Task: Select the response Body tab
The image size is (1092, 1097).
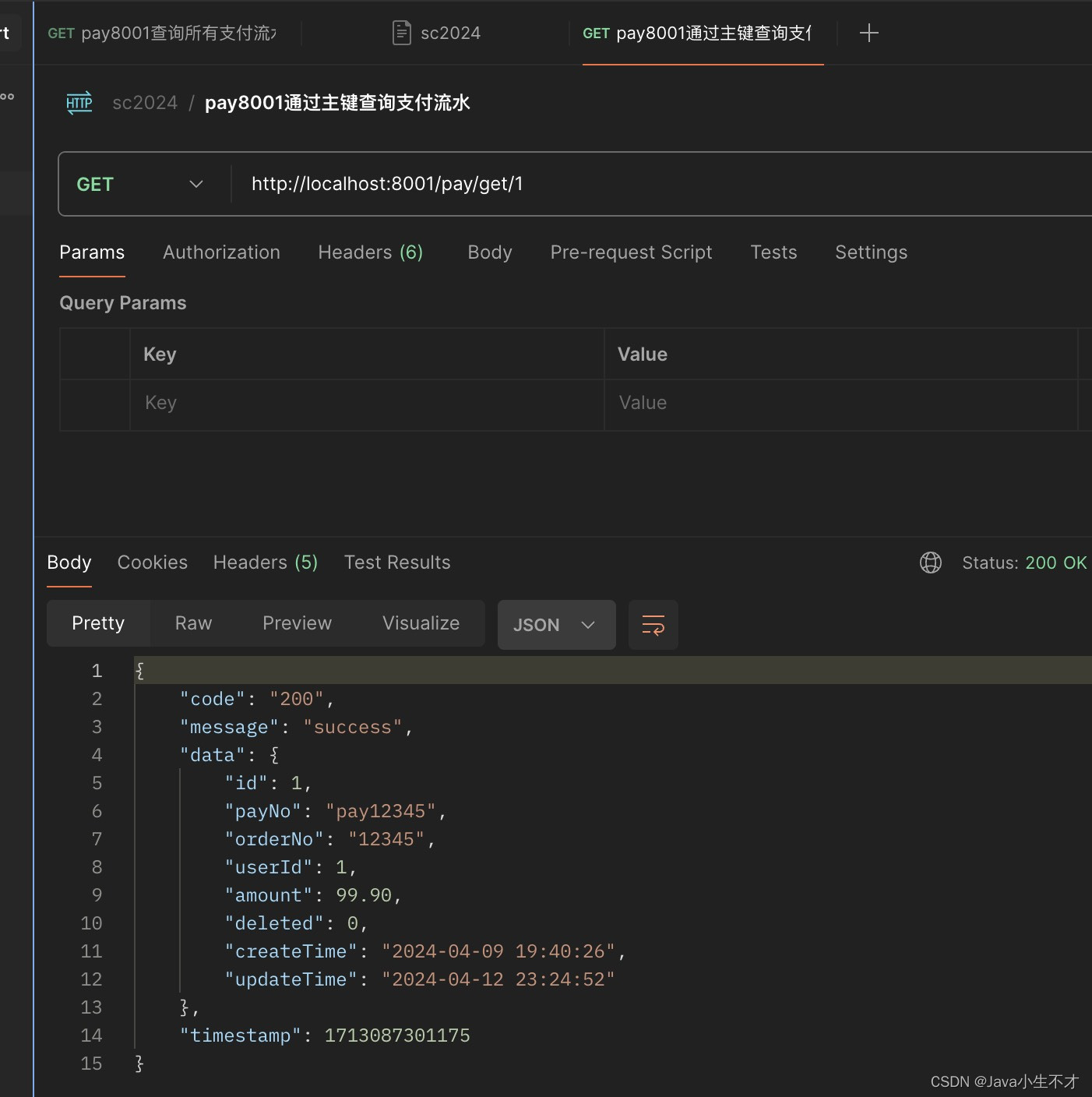Action: pos(69,563)
